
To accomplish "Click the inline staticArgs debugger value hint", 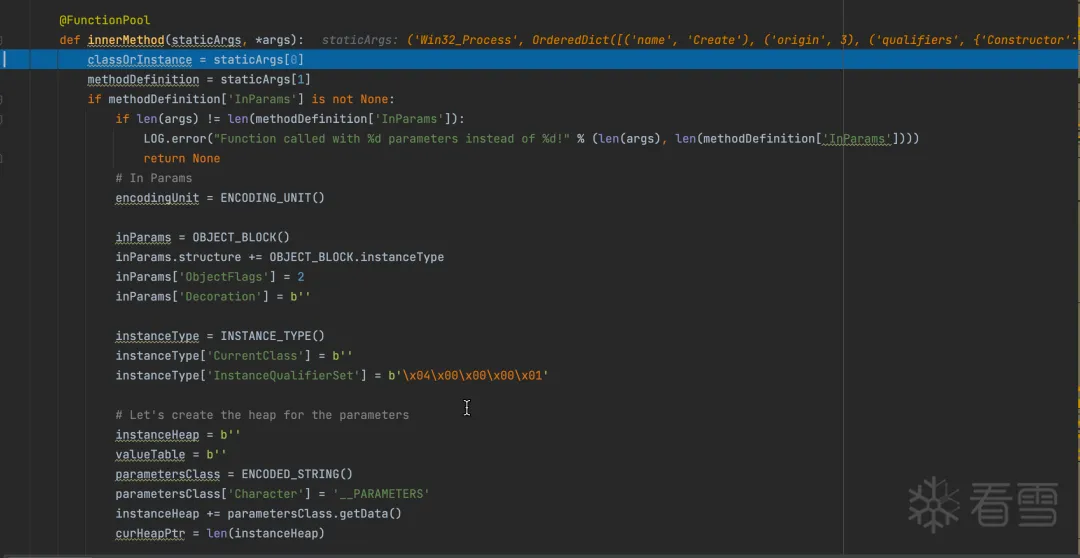I will (700, 40).
